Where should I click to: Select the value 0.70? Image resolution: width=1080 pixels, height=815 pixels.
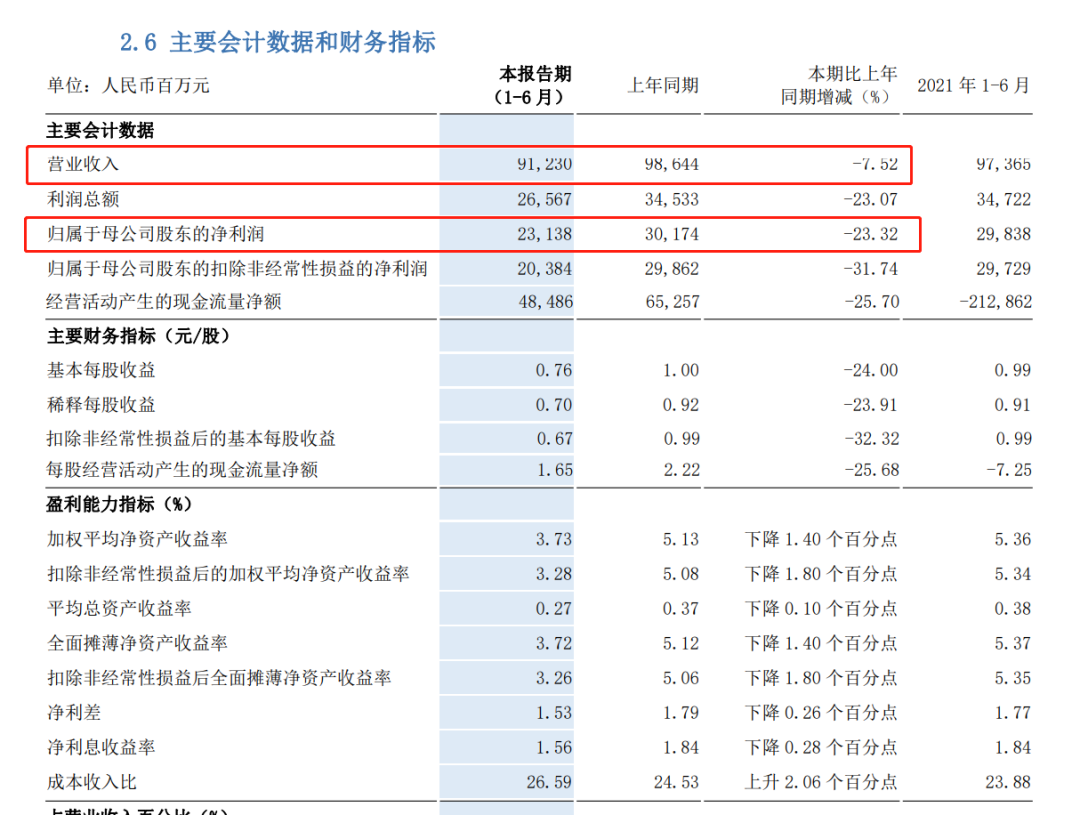(554, 405)
